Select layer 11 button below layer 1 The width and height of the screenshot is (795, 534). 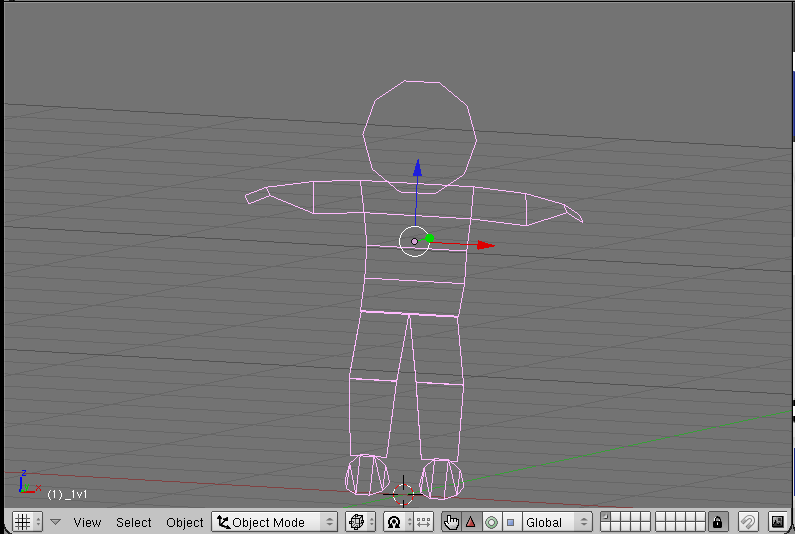tap(605, 526)
